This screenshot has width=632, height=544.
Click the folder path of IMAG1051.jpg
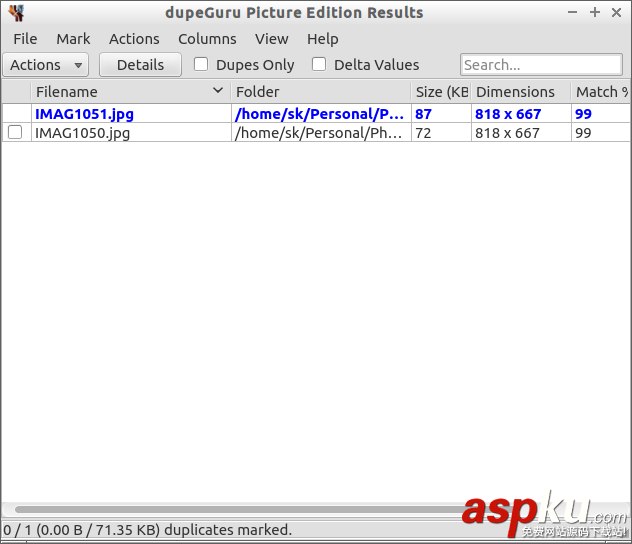(319, 114)
